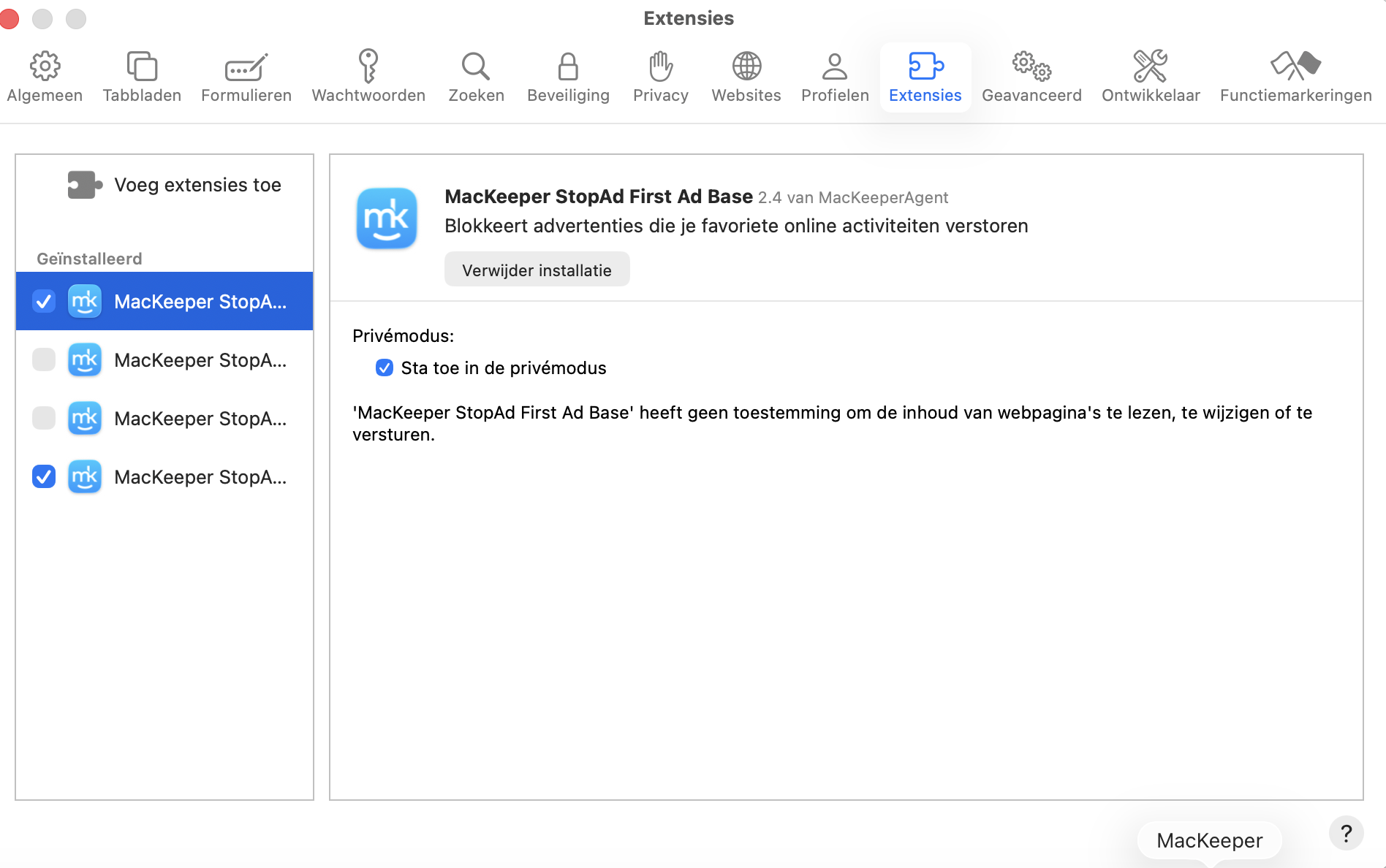Image resolution: width=1386 pixels, height=868 pixels.
Task: Open the Wachtwoorden pane
Action: 368,76
